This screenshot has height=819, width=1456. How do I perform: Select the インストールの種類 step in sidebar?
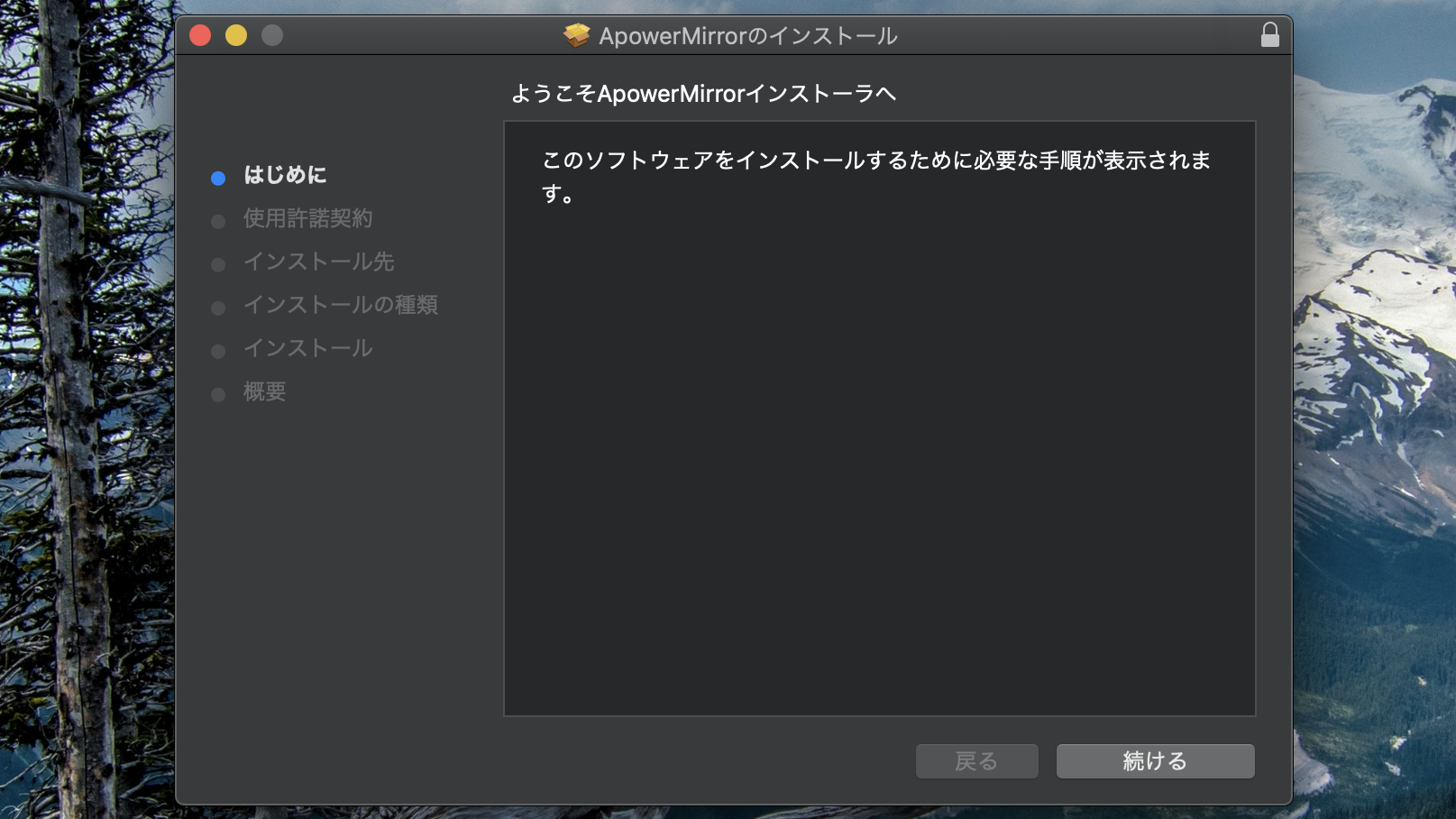click(x=341, y=305)
